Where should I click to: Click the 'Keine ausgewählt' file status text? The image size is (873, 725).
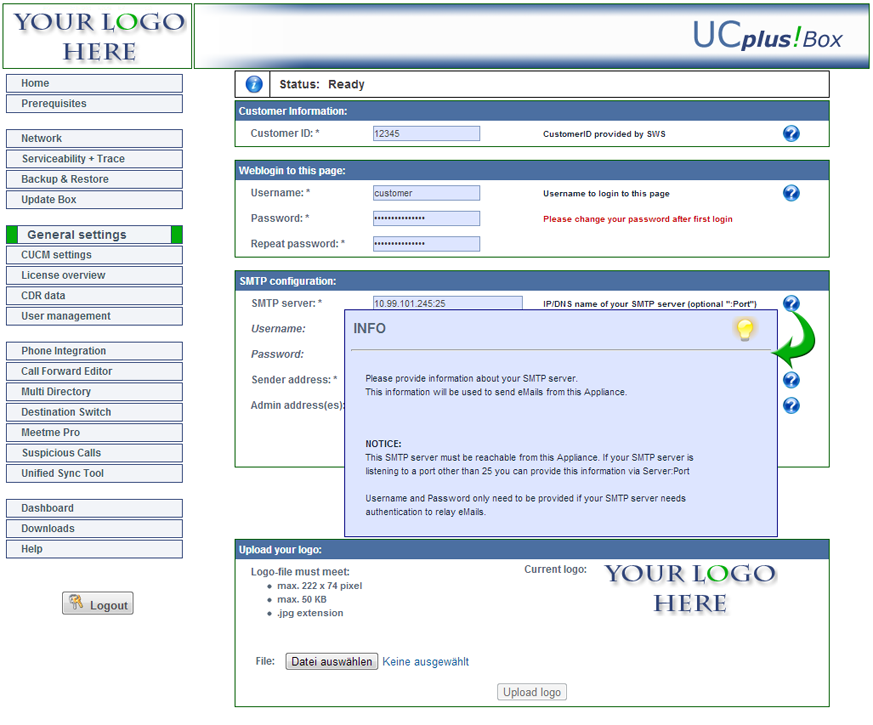point(425,662)
